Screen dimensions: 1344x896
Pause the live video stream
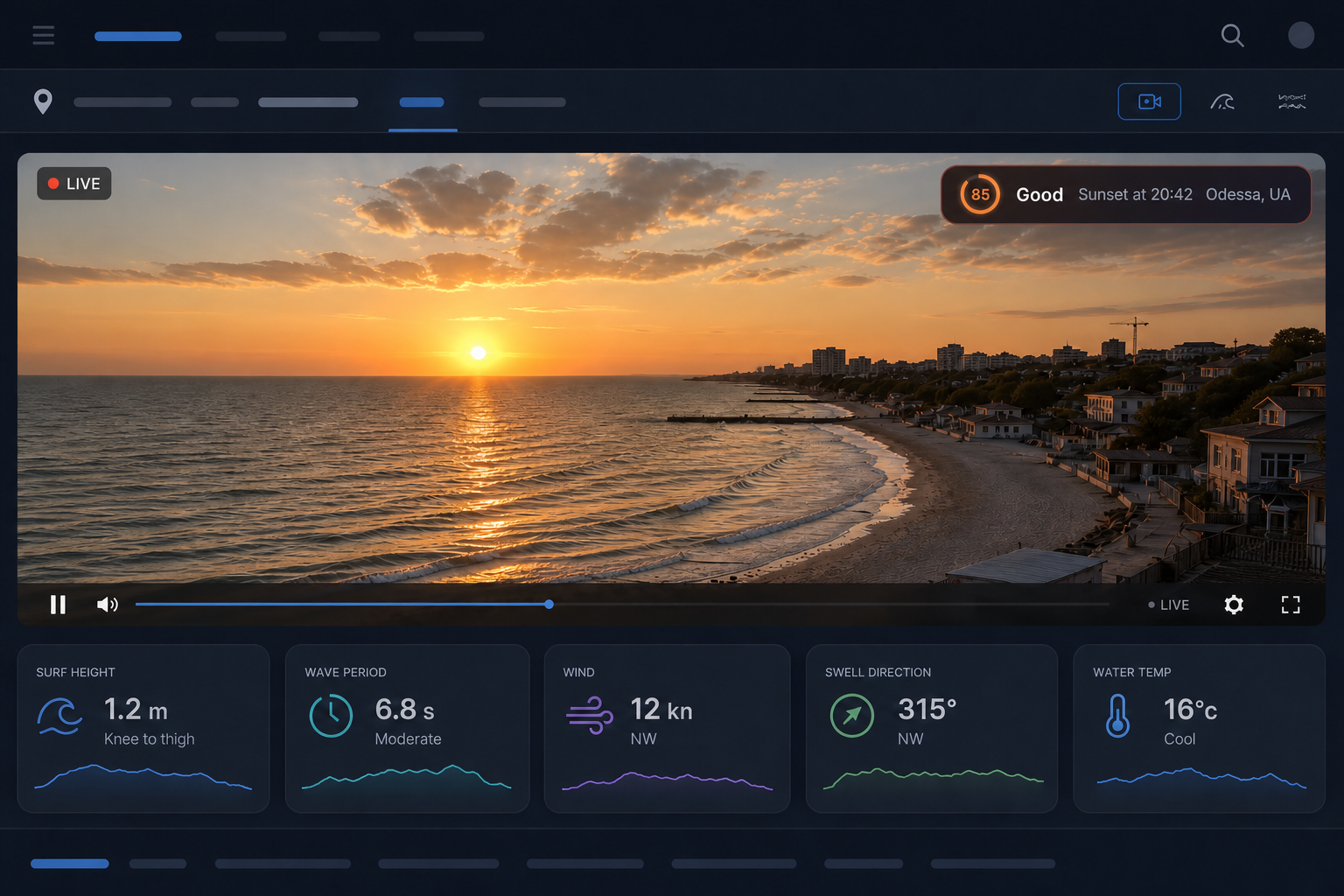coord(58,605)
